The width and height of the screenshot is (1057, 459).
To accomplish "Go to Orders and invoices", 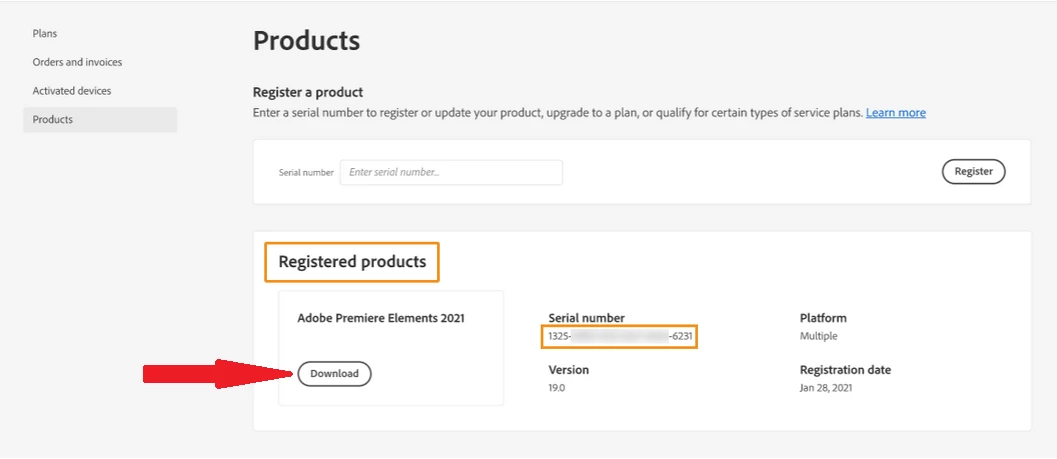I will 77,62.
